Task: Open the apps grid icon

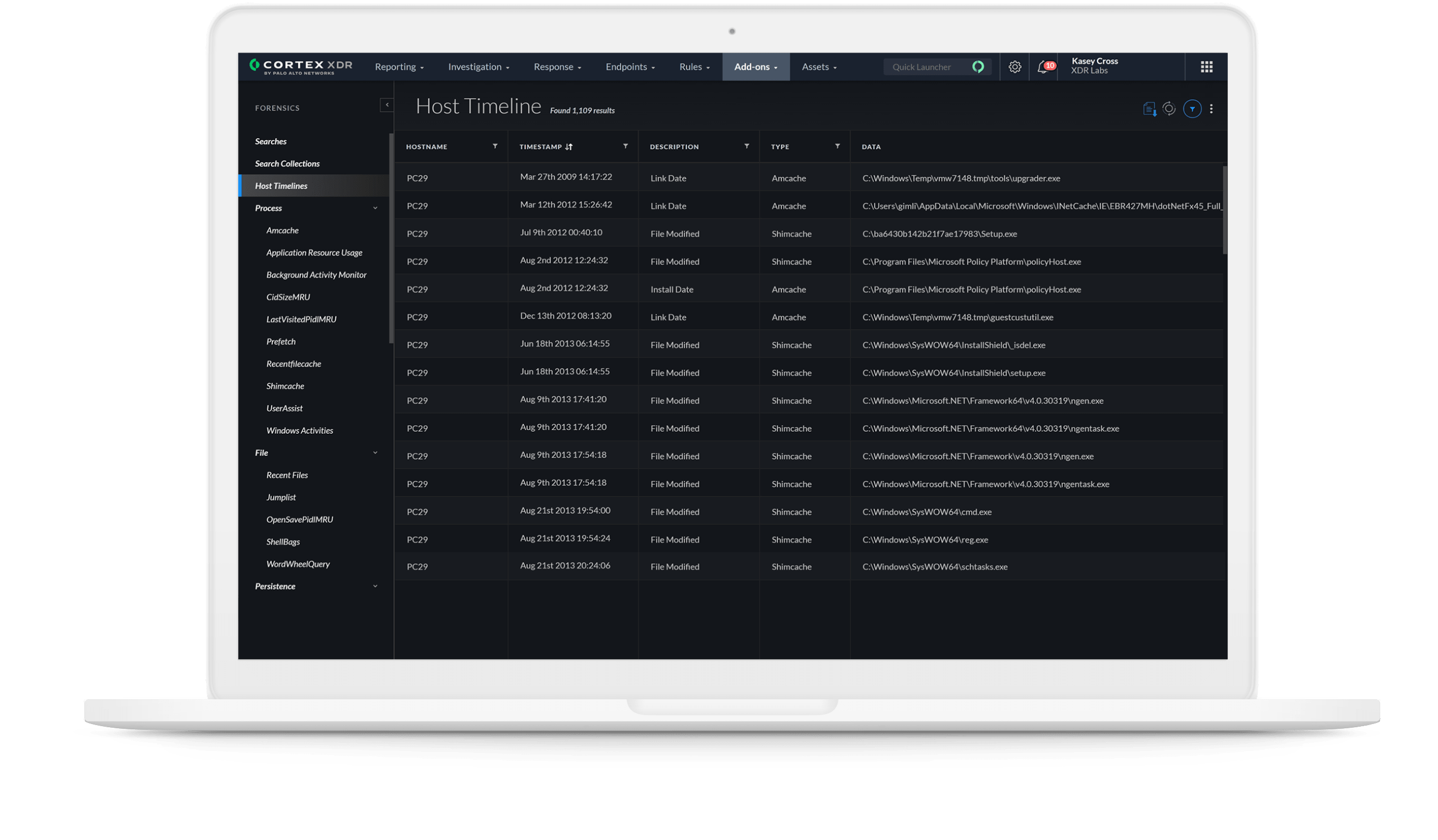Action: coord(1206,66)
